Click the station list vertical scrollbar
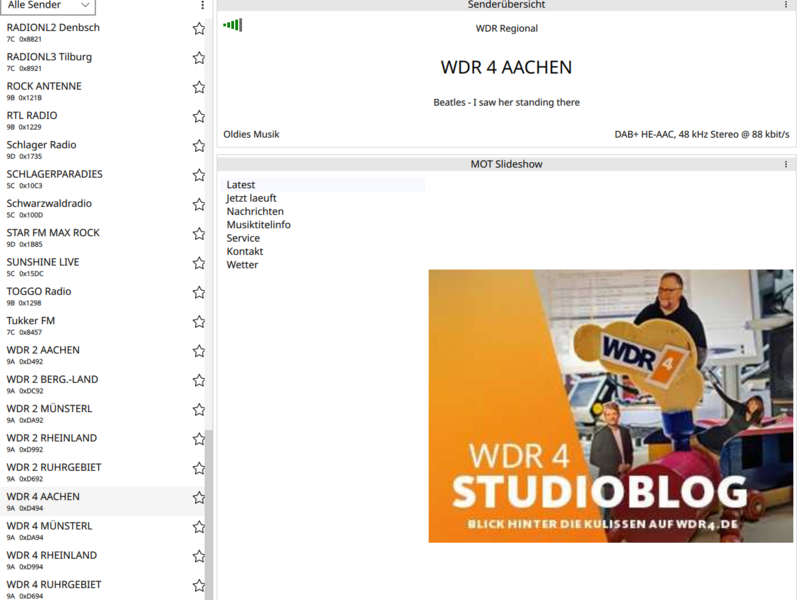800x600 pixels. [209, 515]
